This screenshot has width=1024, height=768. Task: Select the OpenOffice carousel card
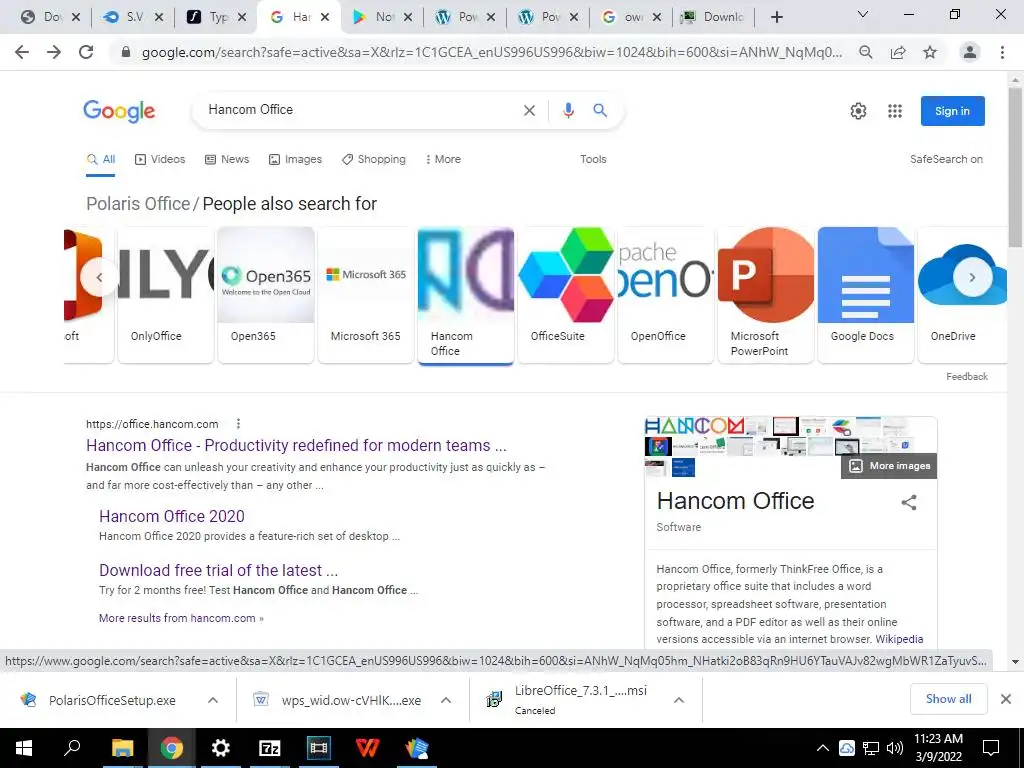pos(665,294)
